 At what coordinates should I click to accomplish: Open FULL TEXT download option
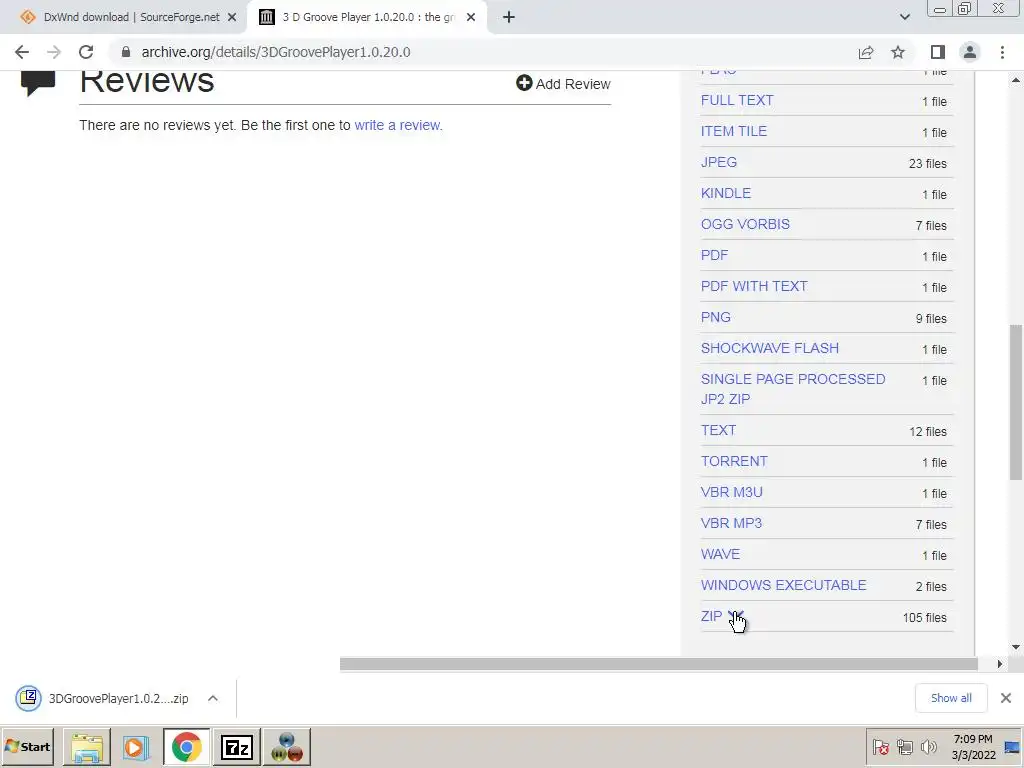click(x=737, y=101)
